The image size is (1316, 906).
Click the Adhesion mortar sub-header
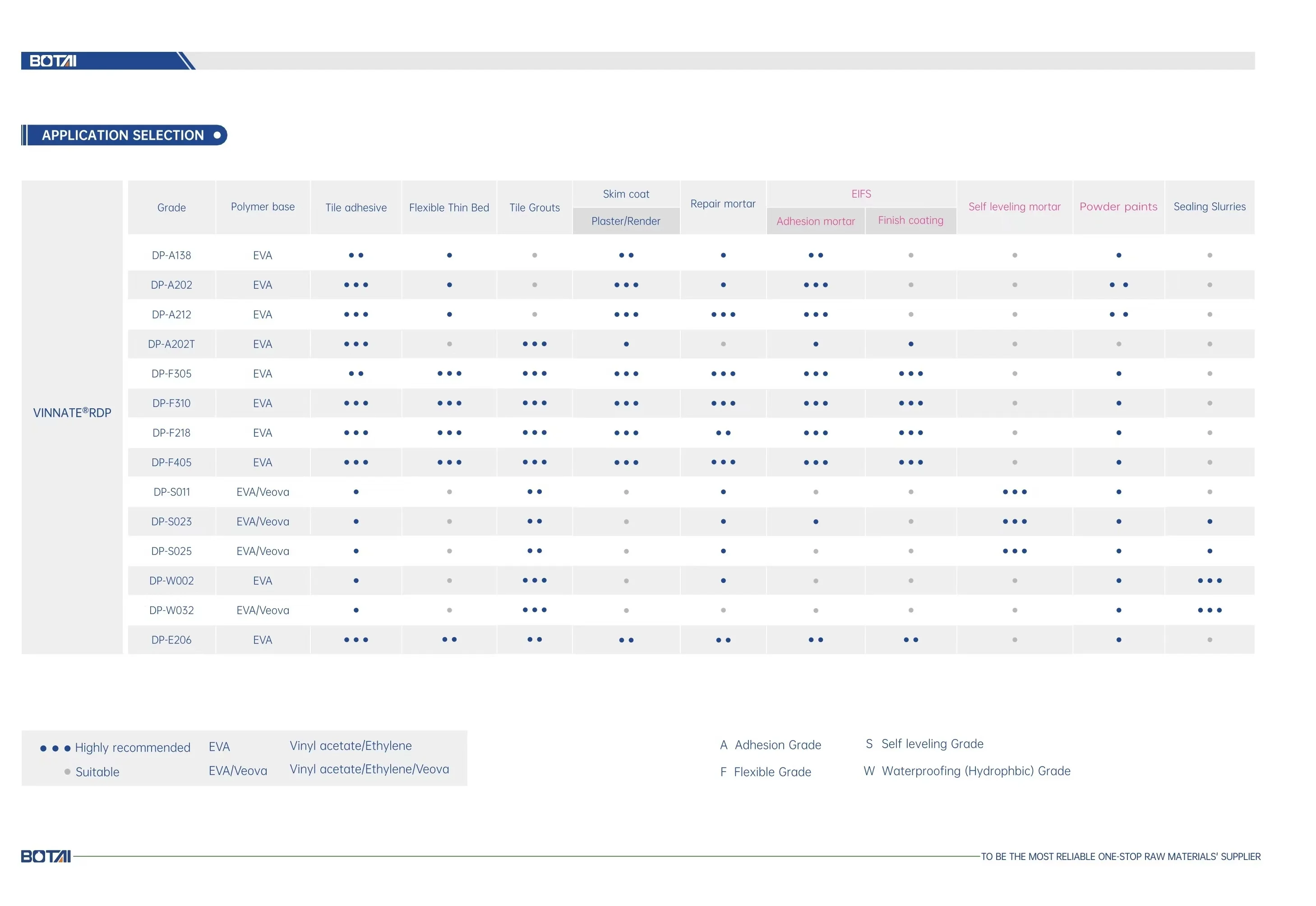tap(816, 222)
